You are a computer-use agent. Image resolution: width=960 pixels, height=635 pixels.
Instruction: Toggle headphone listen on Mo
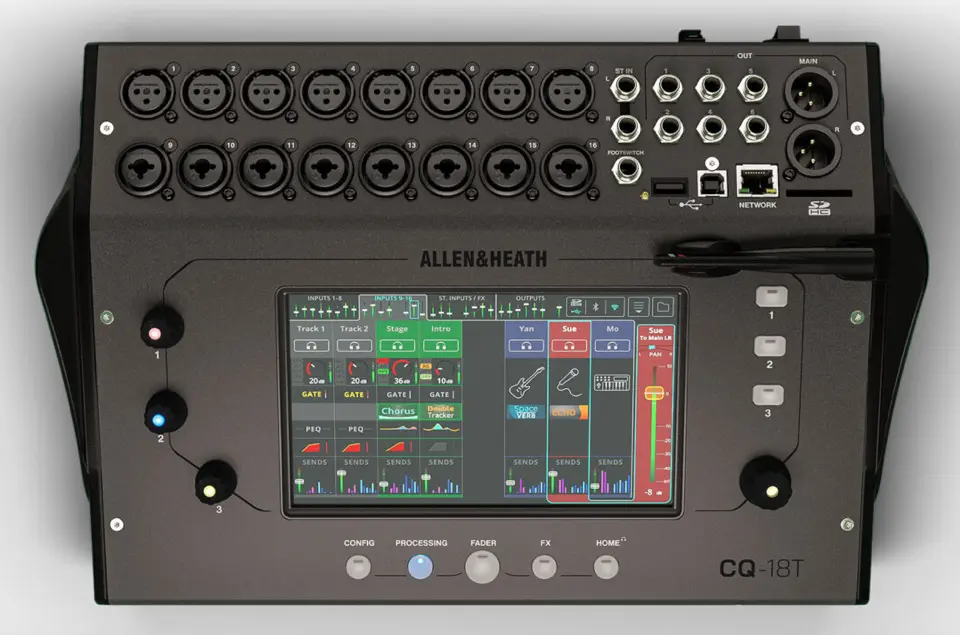[x=612, y=346]
